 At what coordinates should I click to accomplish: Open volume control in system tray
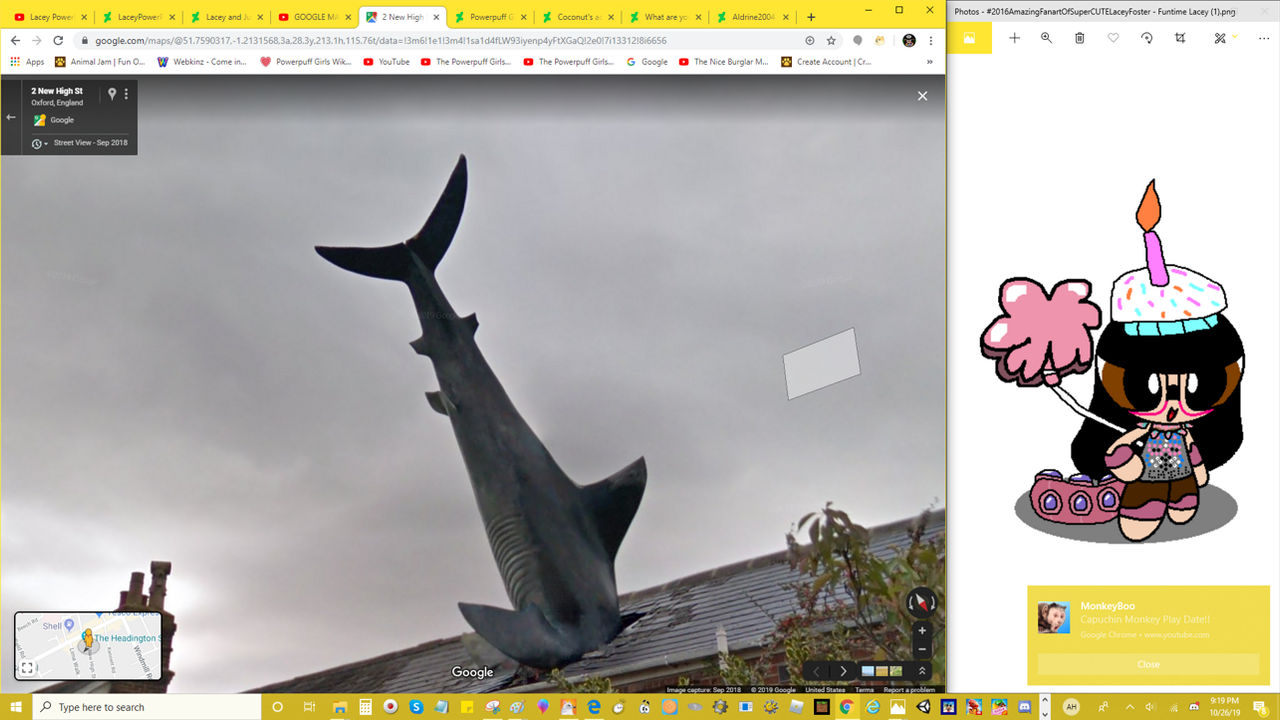click(x=1150, y=706)
